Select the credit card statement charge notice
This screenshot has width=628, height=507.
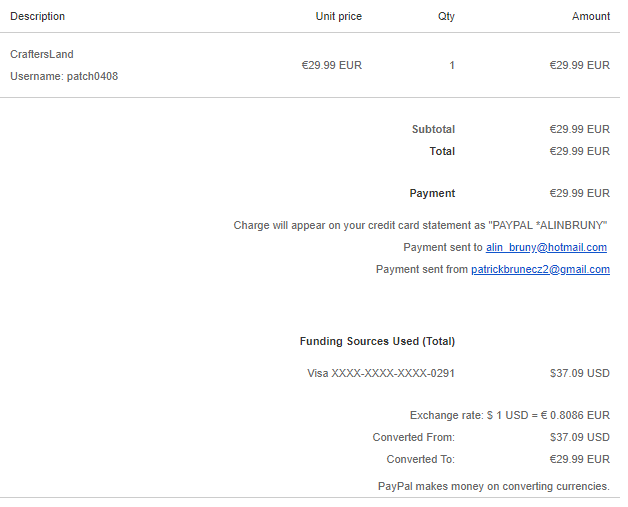(421, 225)
